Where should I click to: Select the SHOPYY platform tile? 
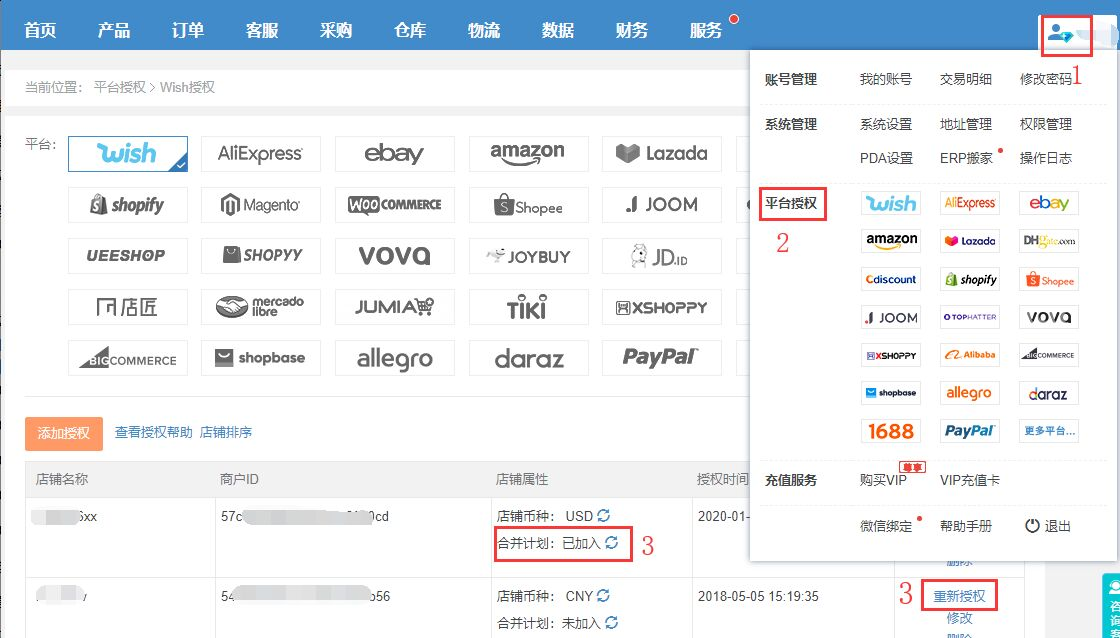(261, 256)
